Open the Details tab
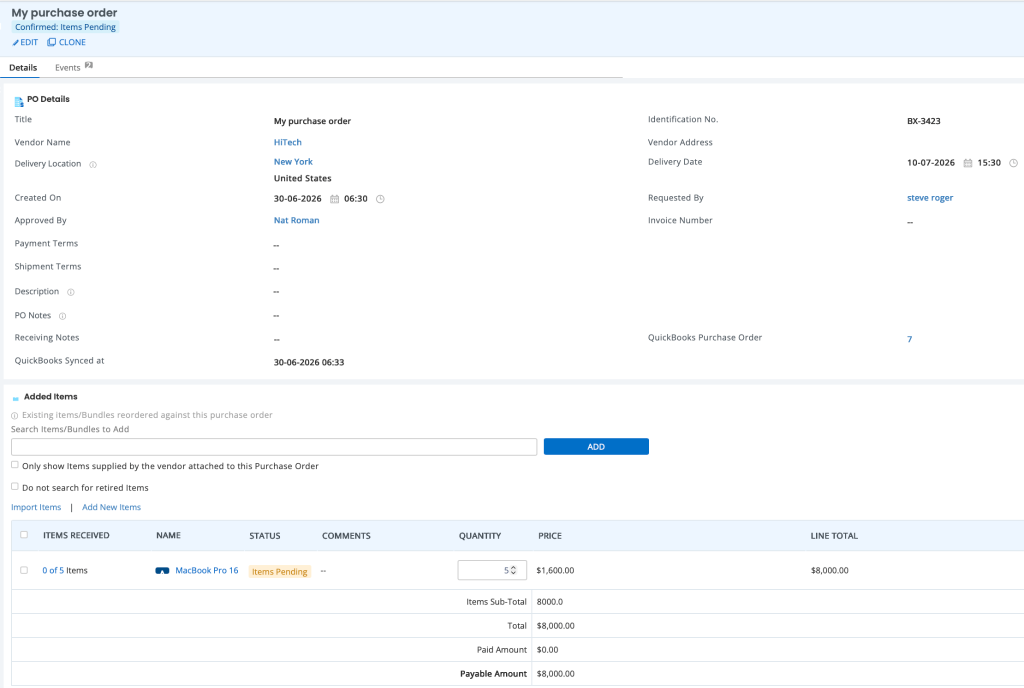This screenshot has height=688, width=1024. pos(23,67)
